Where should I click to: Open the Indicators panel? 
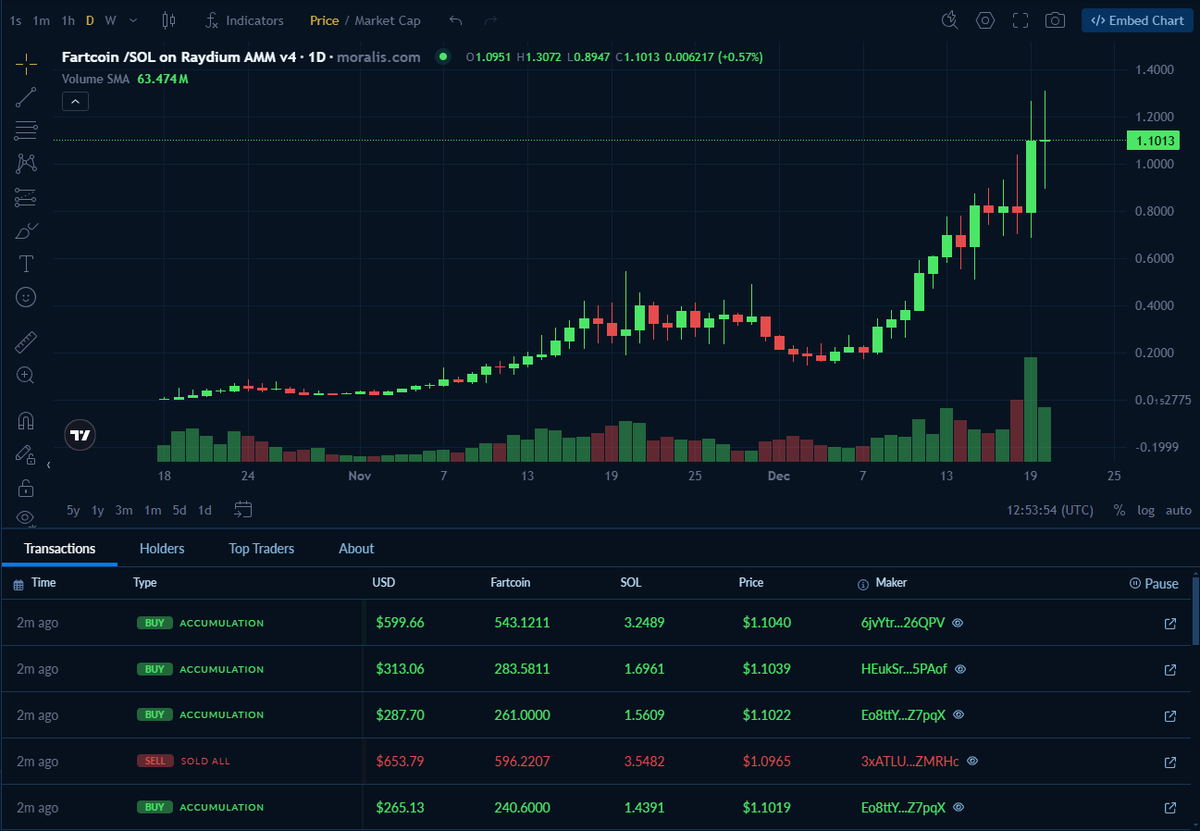click(243, 19)
